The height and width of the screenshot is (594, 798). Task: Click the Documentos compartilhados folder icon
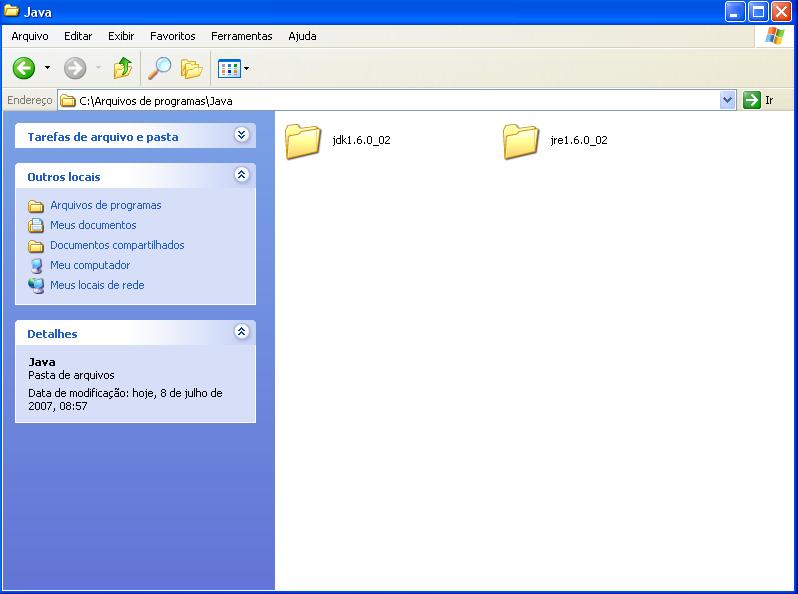pos(36,246)
